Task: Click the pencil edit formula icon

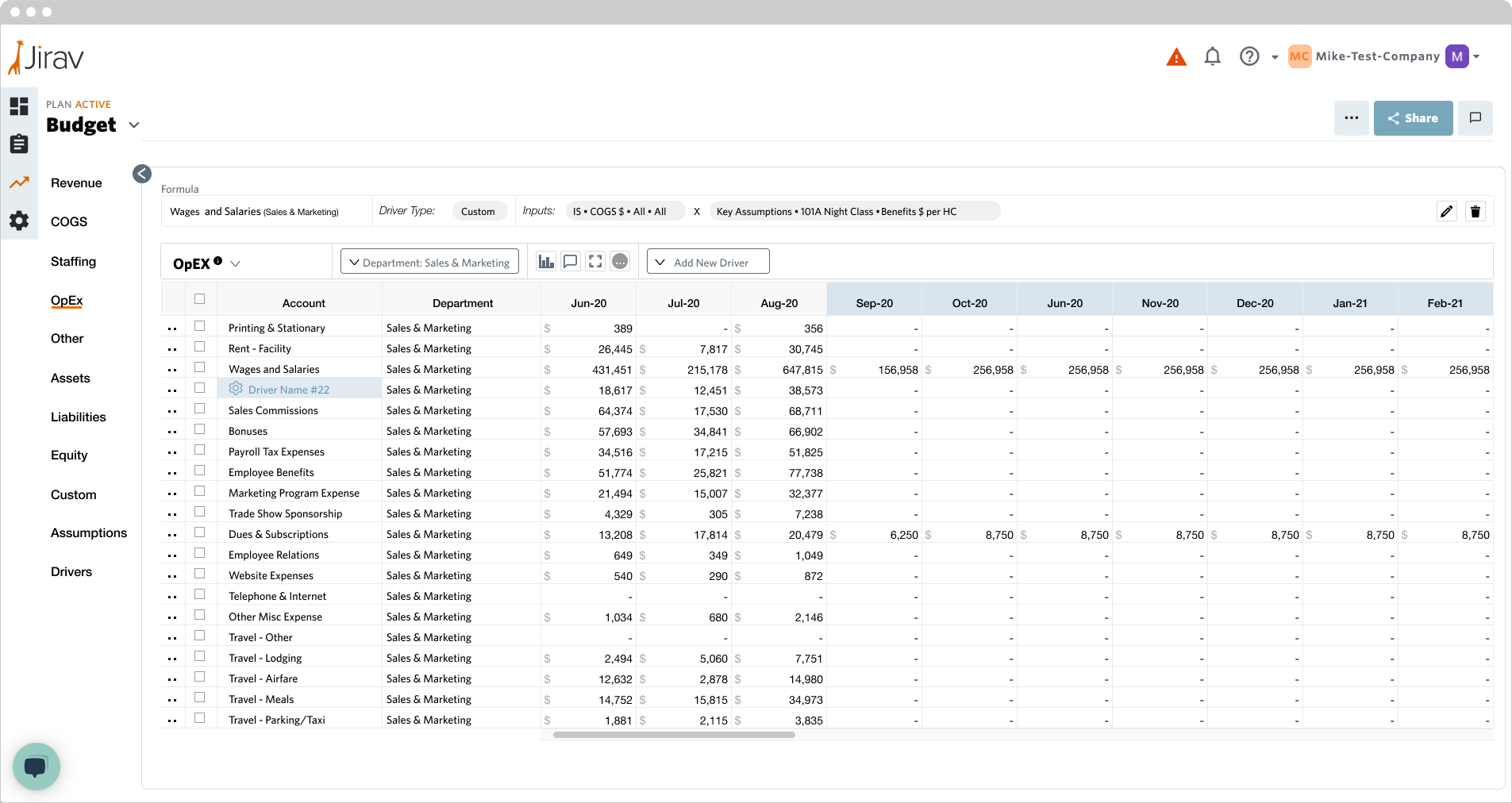Action: pos(1446,211)
